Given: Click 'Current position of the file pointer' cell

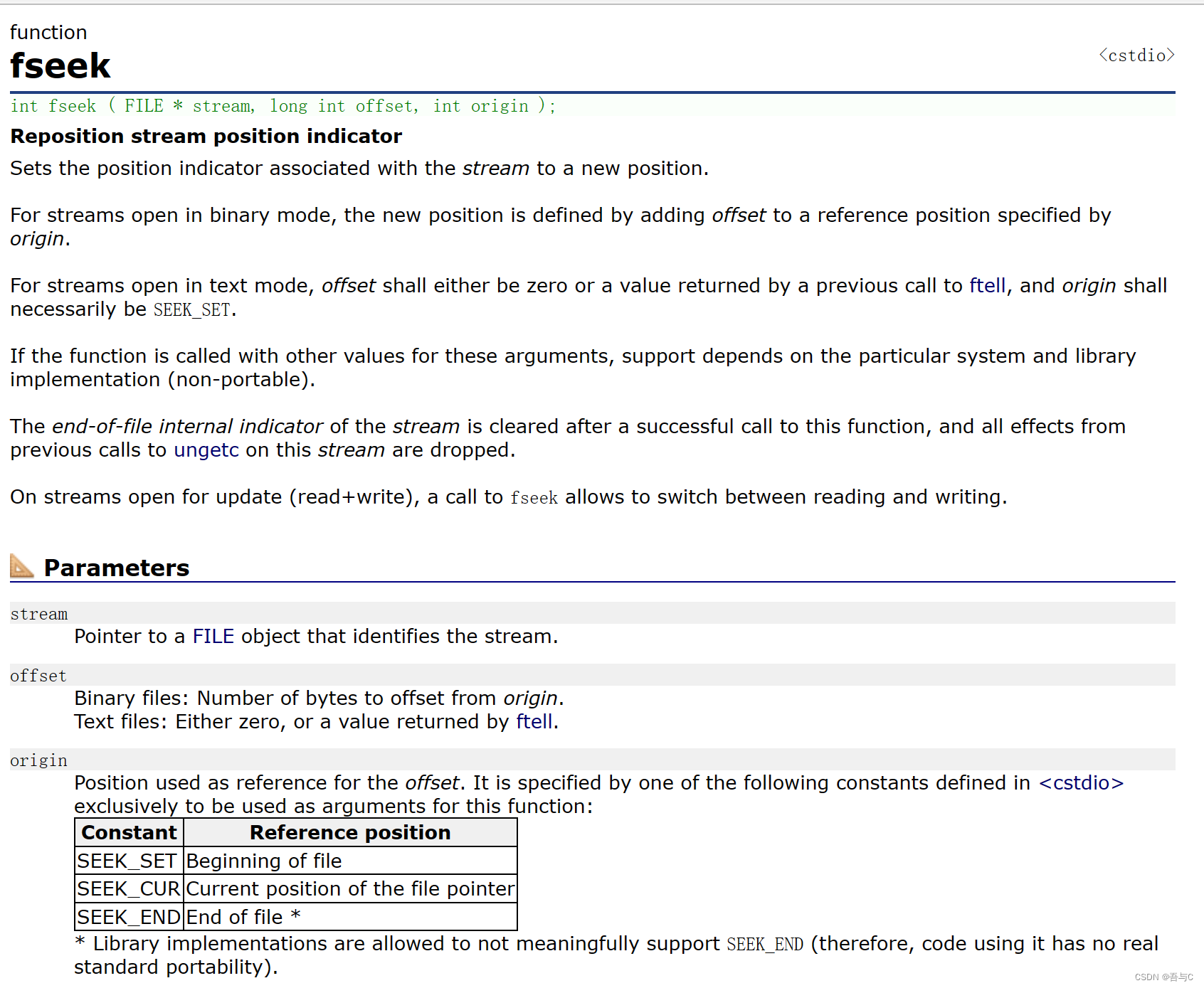Looking at the screenshot, I should [350, 888].
